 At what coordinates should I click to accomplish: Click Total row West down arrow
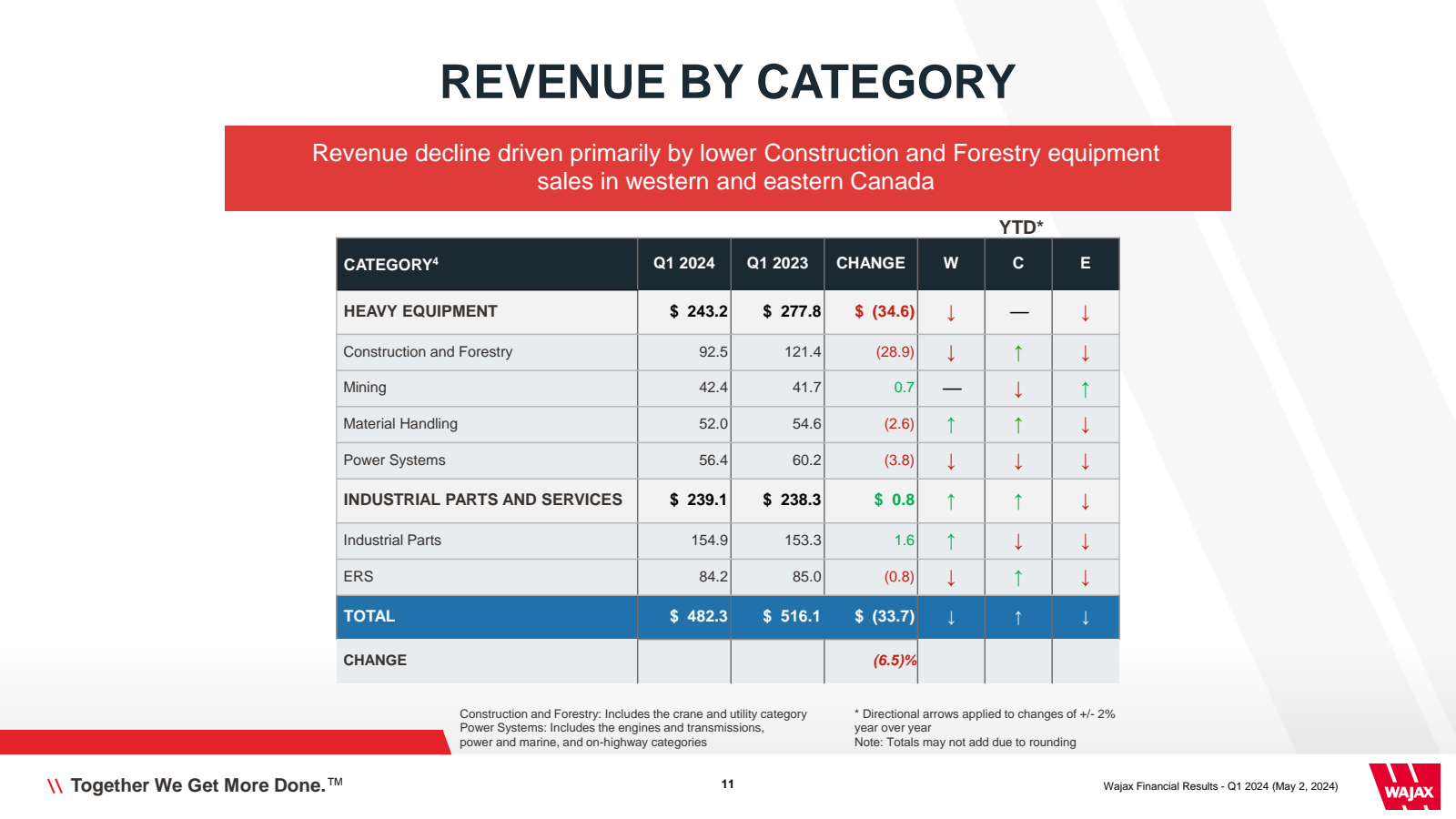(x=951, y=618)
